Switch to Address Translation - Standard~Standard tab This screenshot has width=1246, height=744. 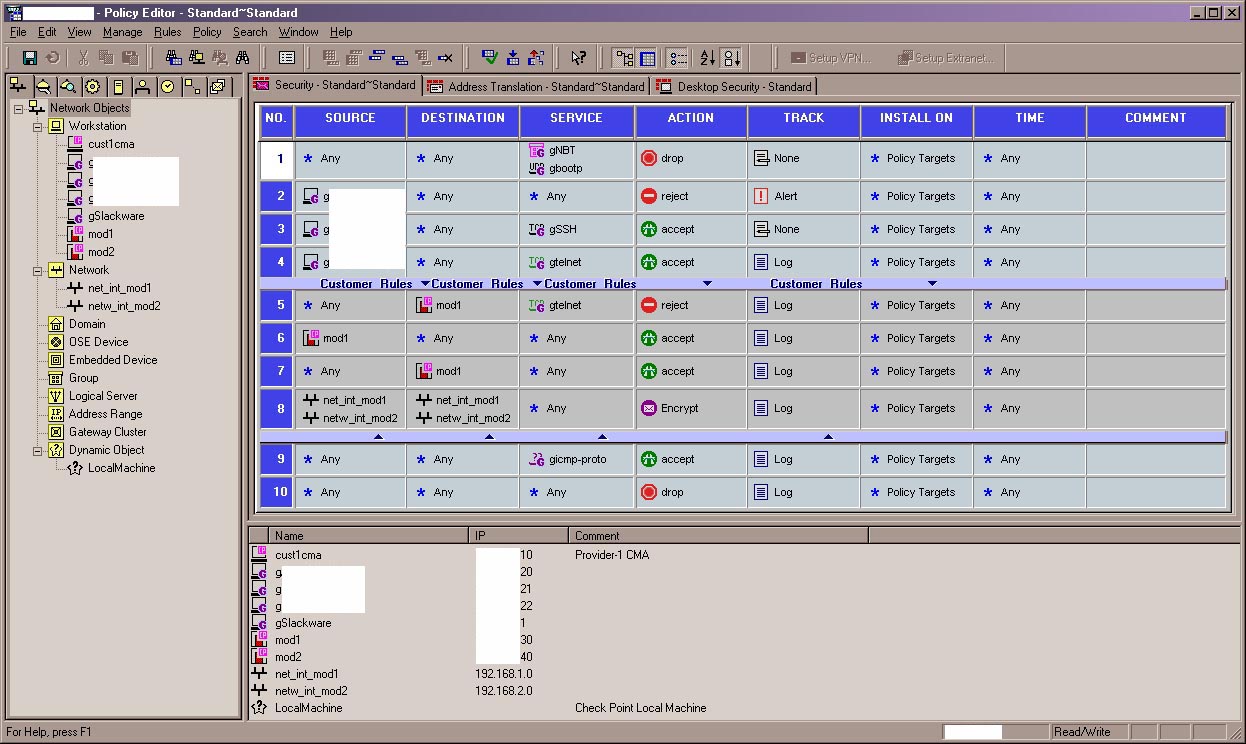coord(536,87)
